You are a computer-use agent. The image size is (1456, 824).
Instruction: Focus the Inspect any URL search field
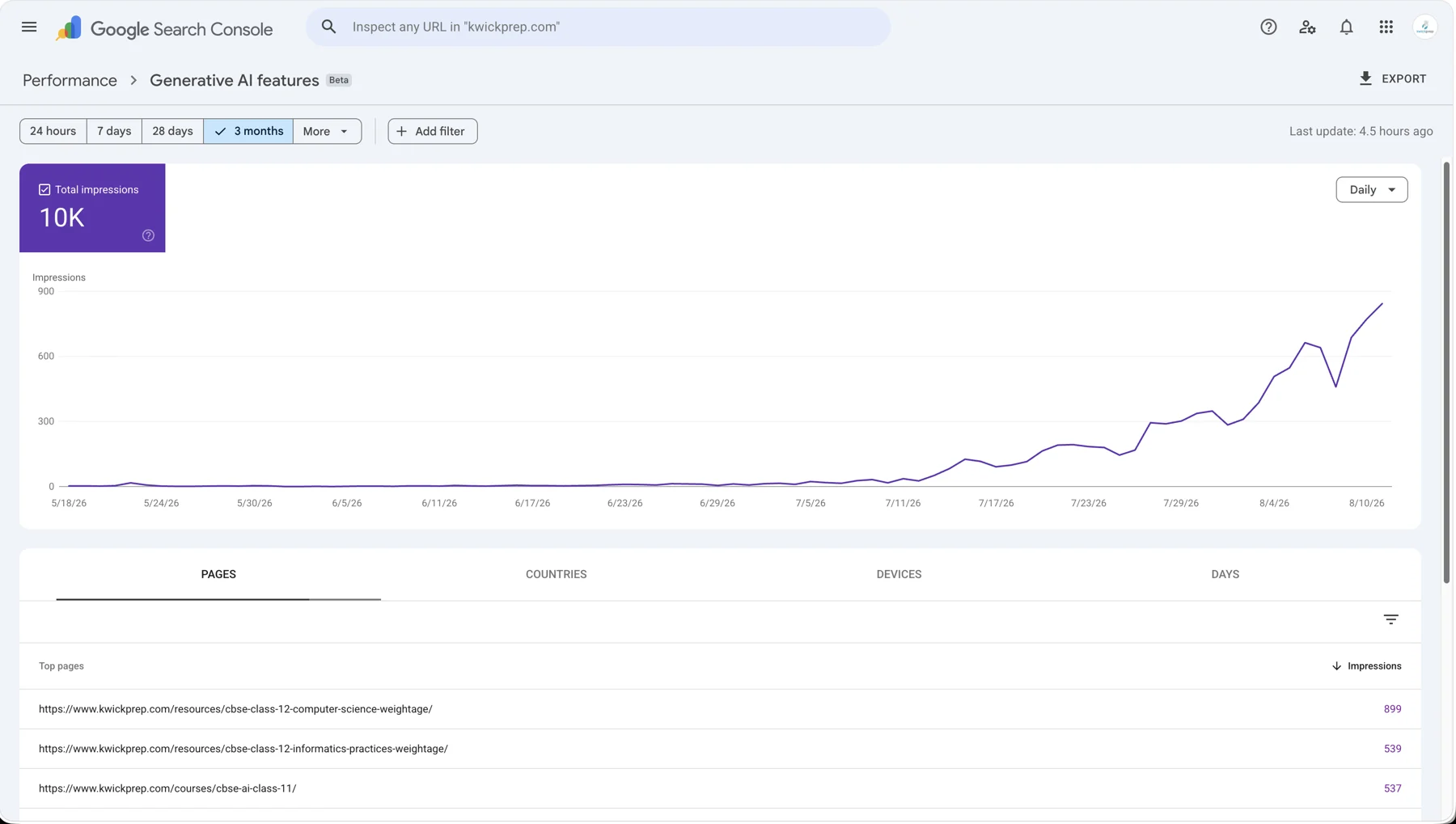pyautogui.click(x=598, y=27)
